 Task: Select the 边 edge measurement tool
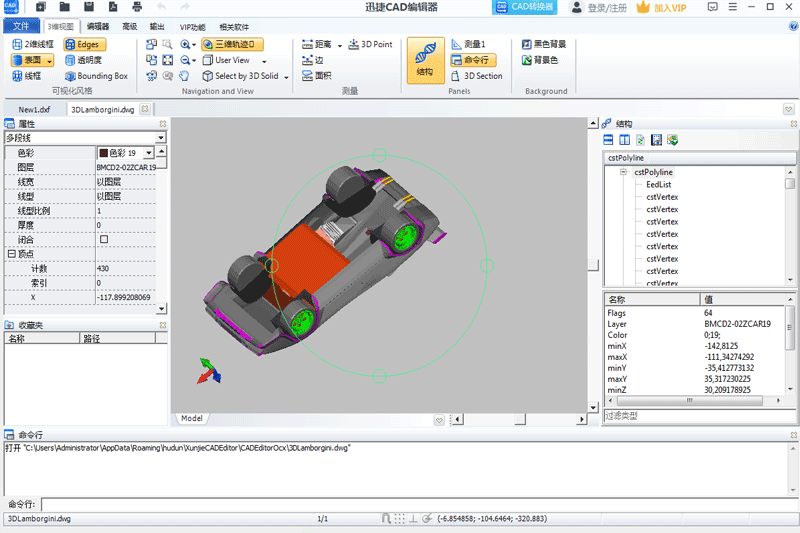point(313,60)
